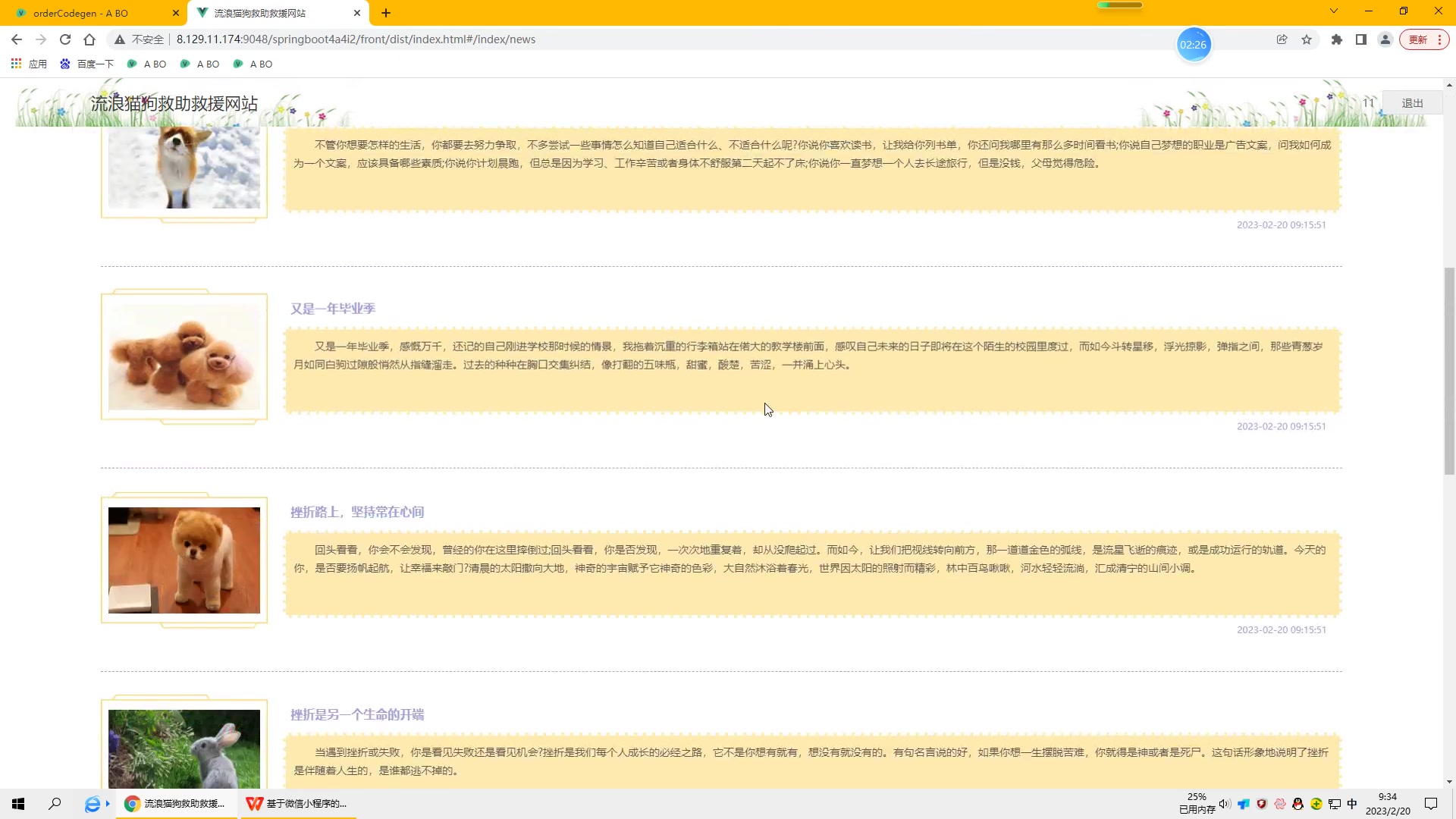Click the page vertical scrollbar thumb
Image resolution: width=1456 pixels, height=819 pixels.
[1449, 370]
